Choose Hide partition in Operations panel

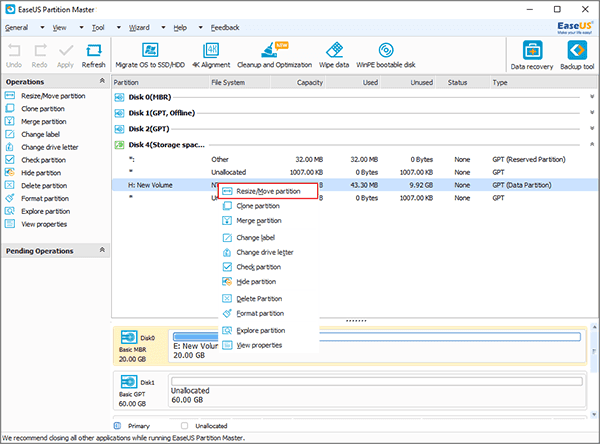[x=33, y=173]
